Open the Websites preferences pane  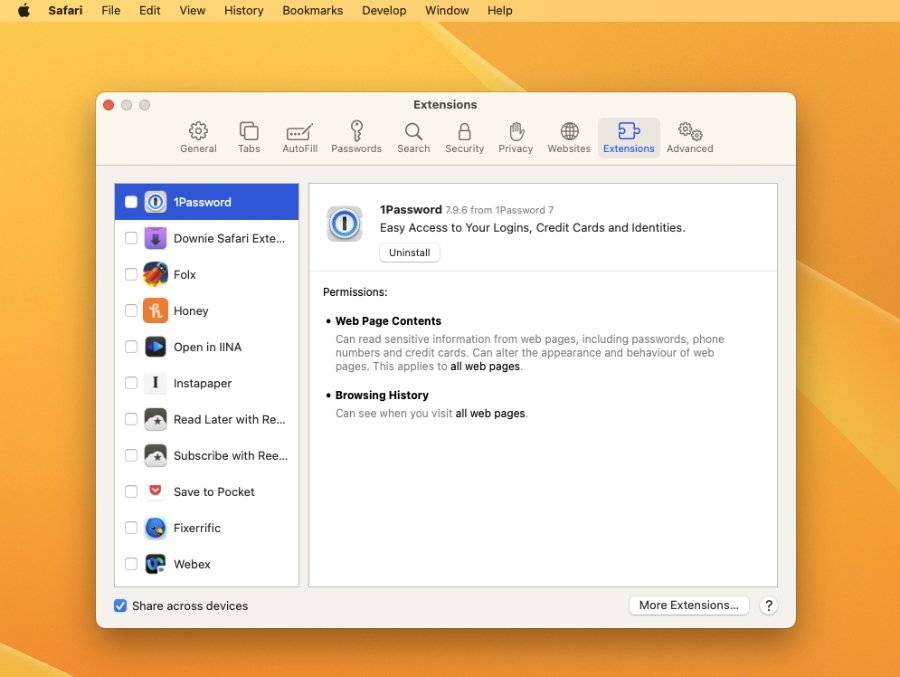(x=568, y=137)
